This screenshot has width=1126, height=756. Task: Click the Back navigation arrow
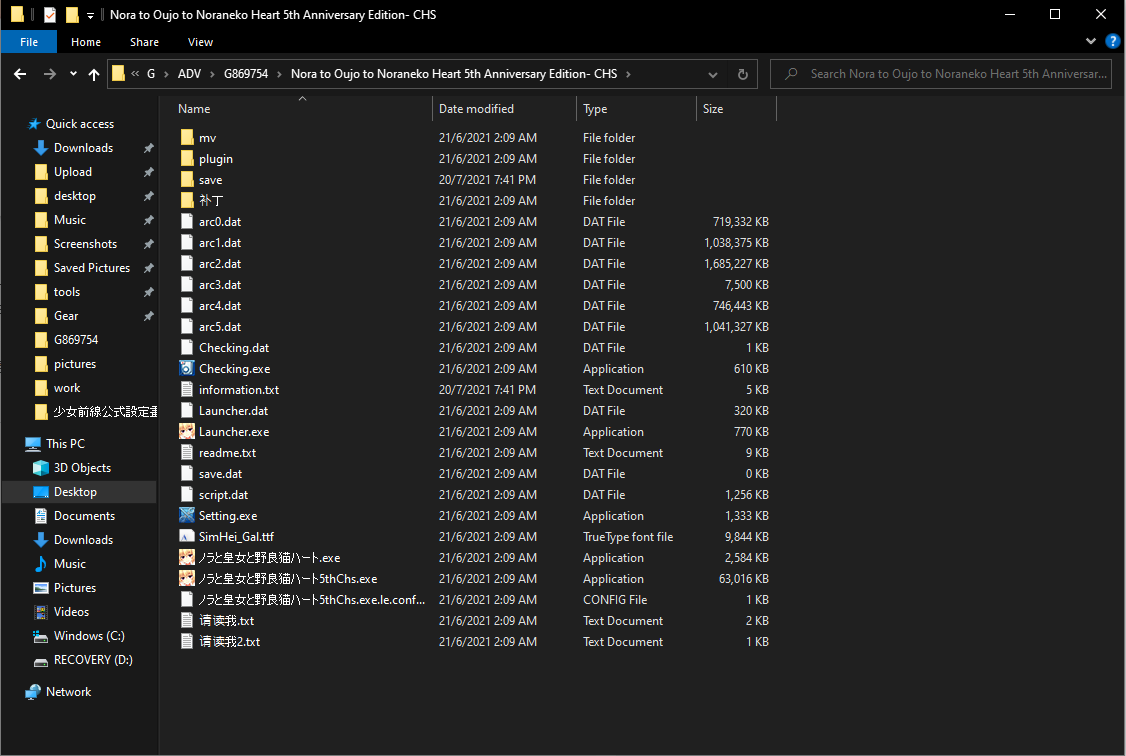[20, 74]
